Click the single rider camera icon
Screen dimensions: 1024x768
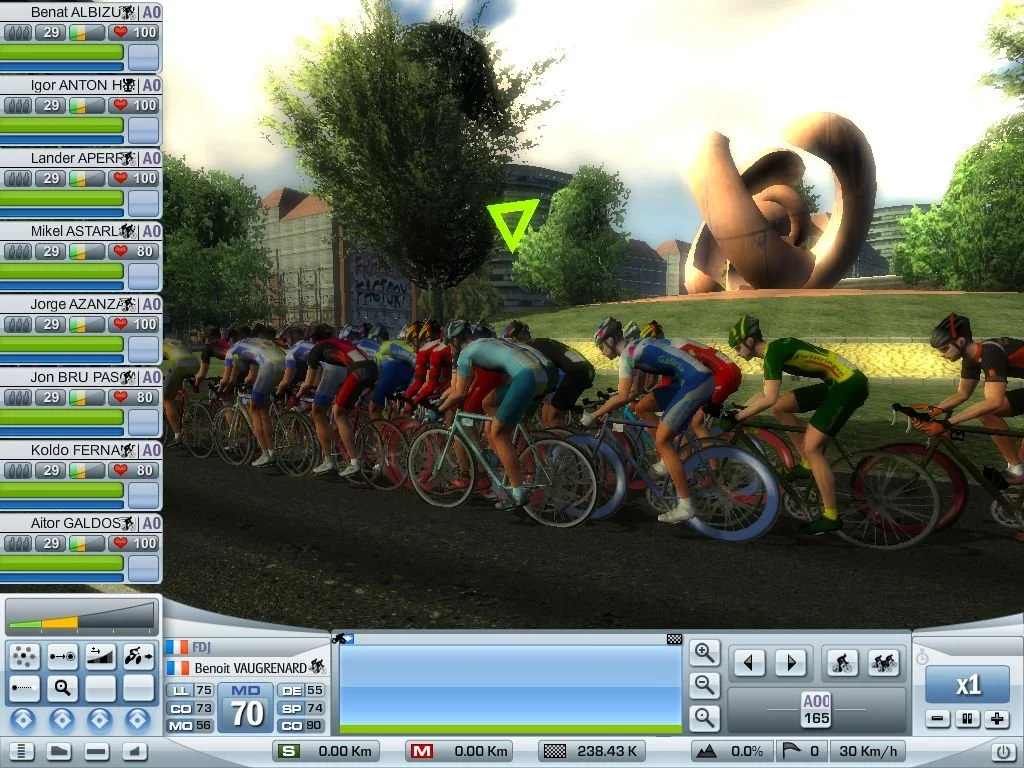point(843,662)
